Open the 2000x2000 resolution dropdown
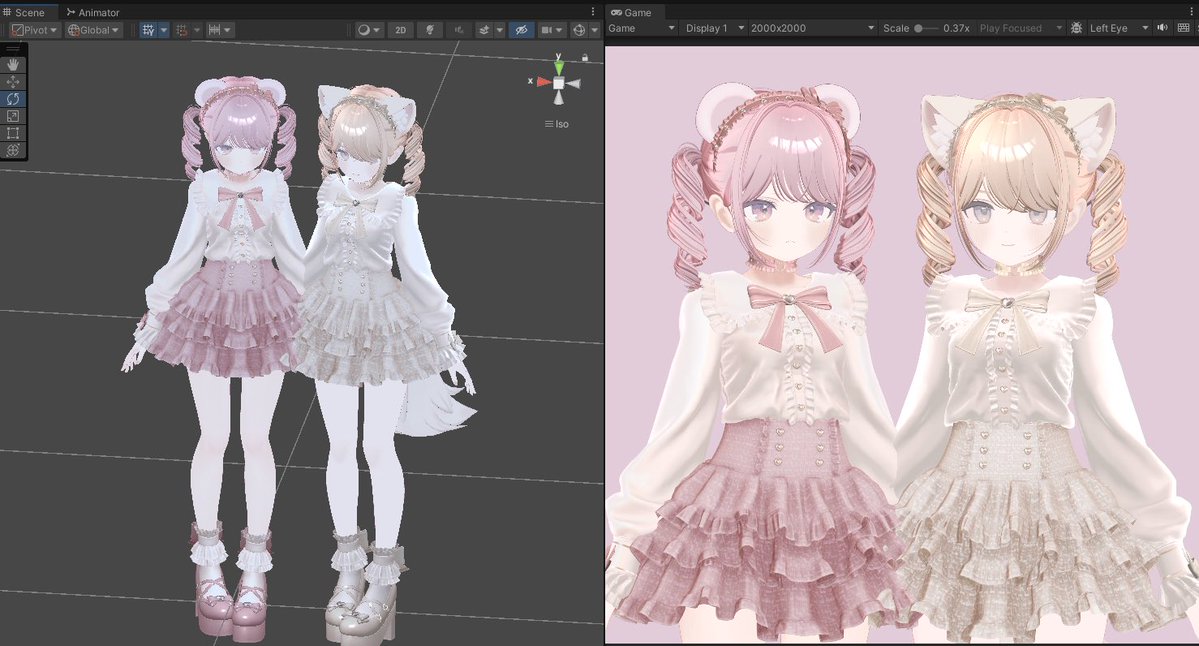 812,28
